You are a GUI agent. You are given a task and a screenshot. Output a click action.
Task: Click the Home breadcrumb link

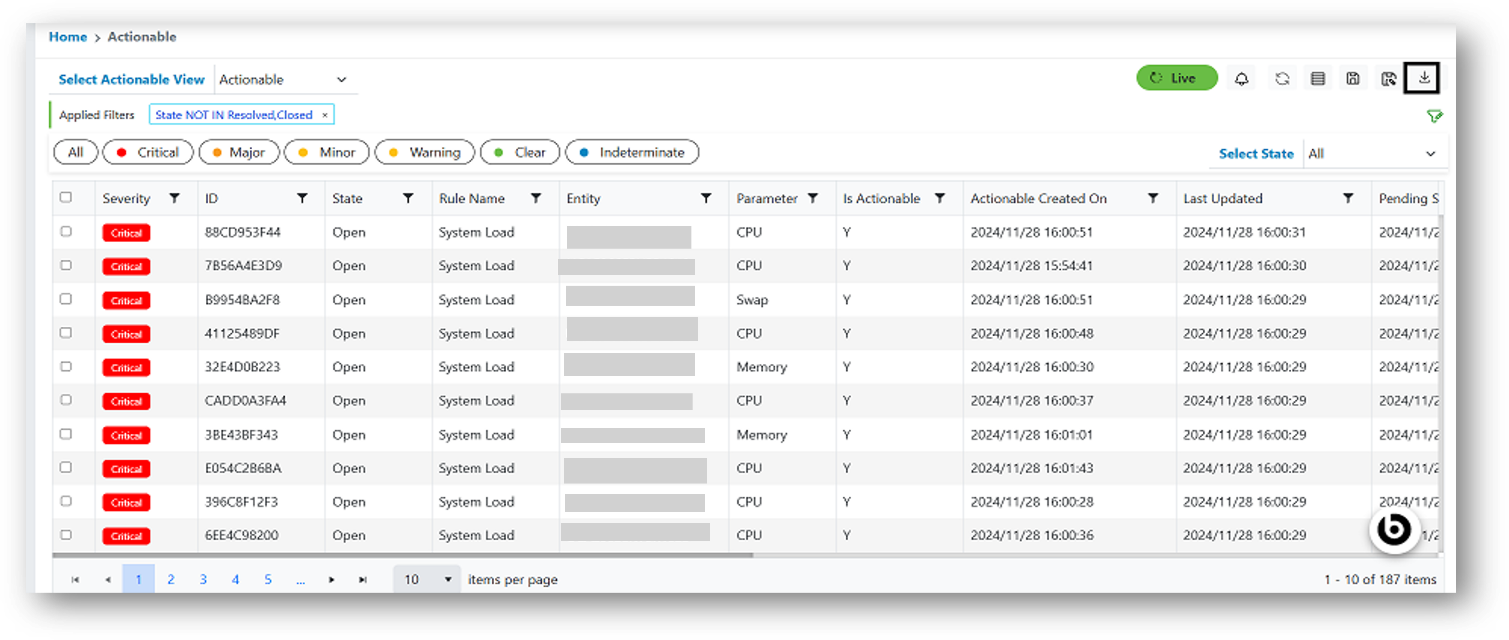[68, 37]
